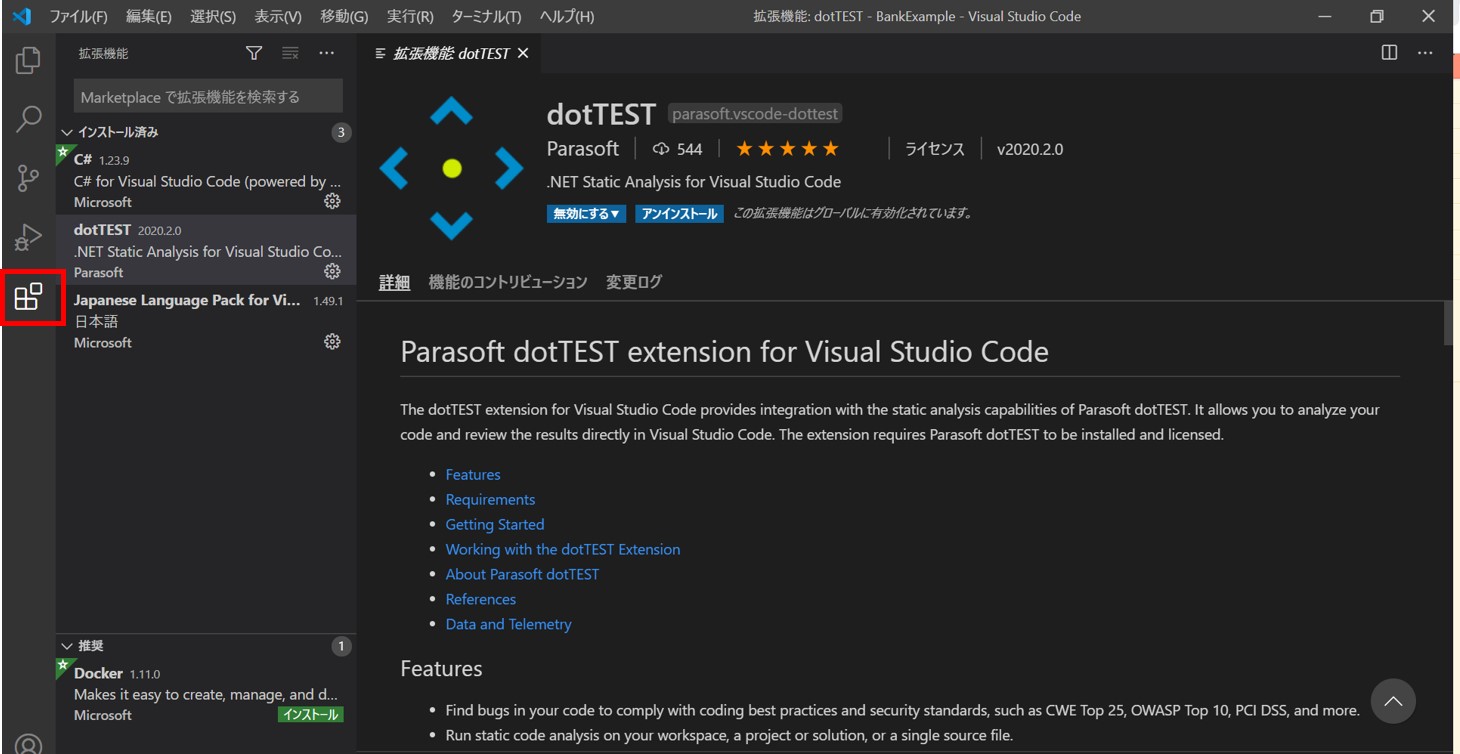Click the clear extensions search results icon

pyautogui.click(x=290, y=53)
